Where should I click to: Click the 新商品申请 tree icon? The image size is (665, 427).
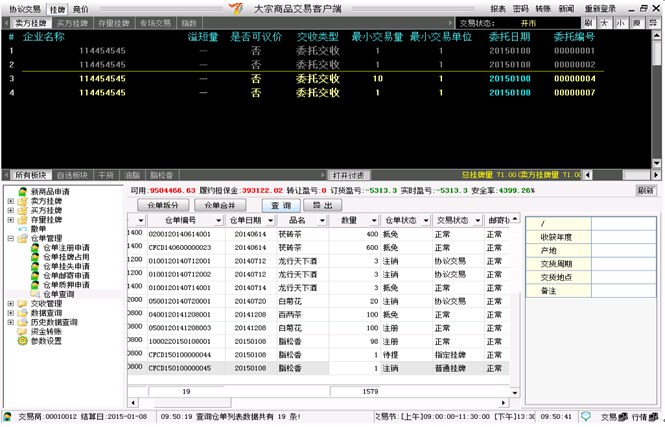pyautogui.click(x=22, y=191)
